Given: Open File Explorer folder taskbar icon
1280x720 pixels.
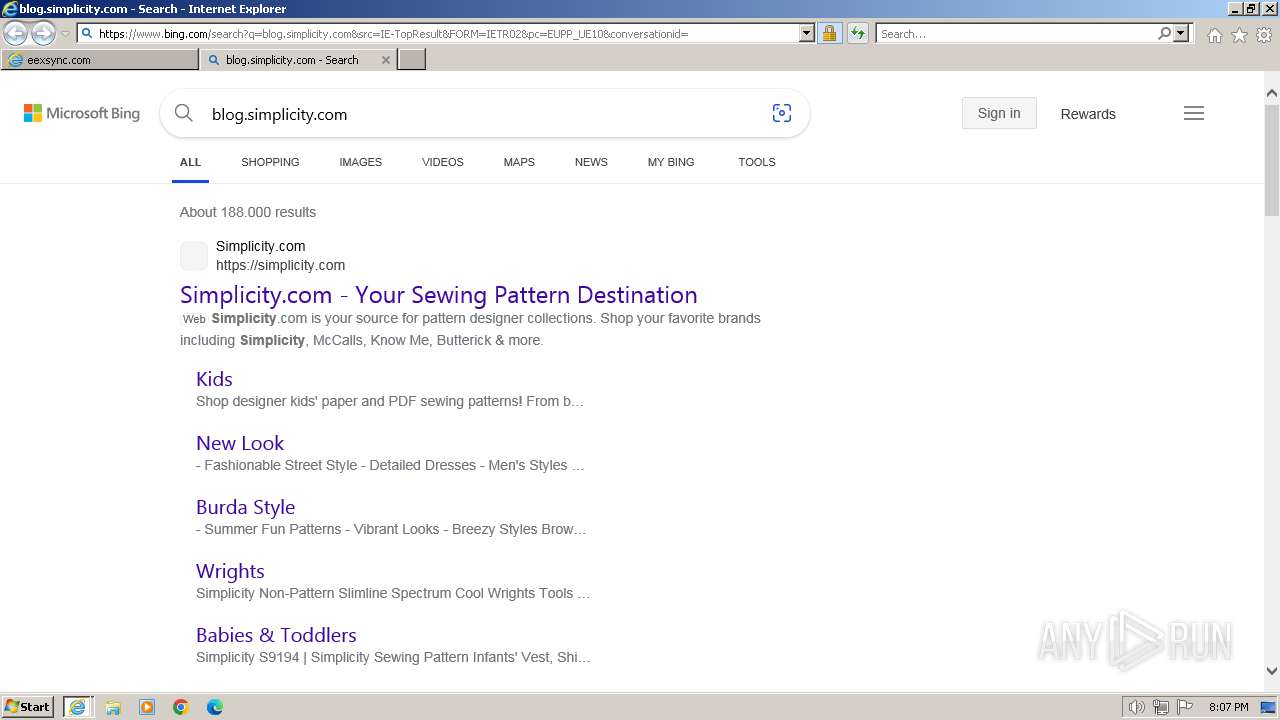Looking at the screenshot, I should 113,707.
